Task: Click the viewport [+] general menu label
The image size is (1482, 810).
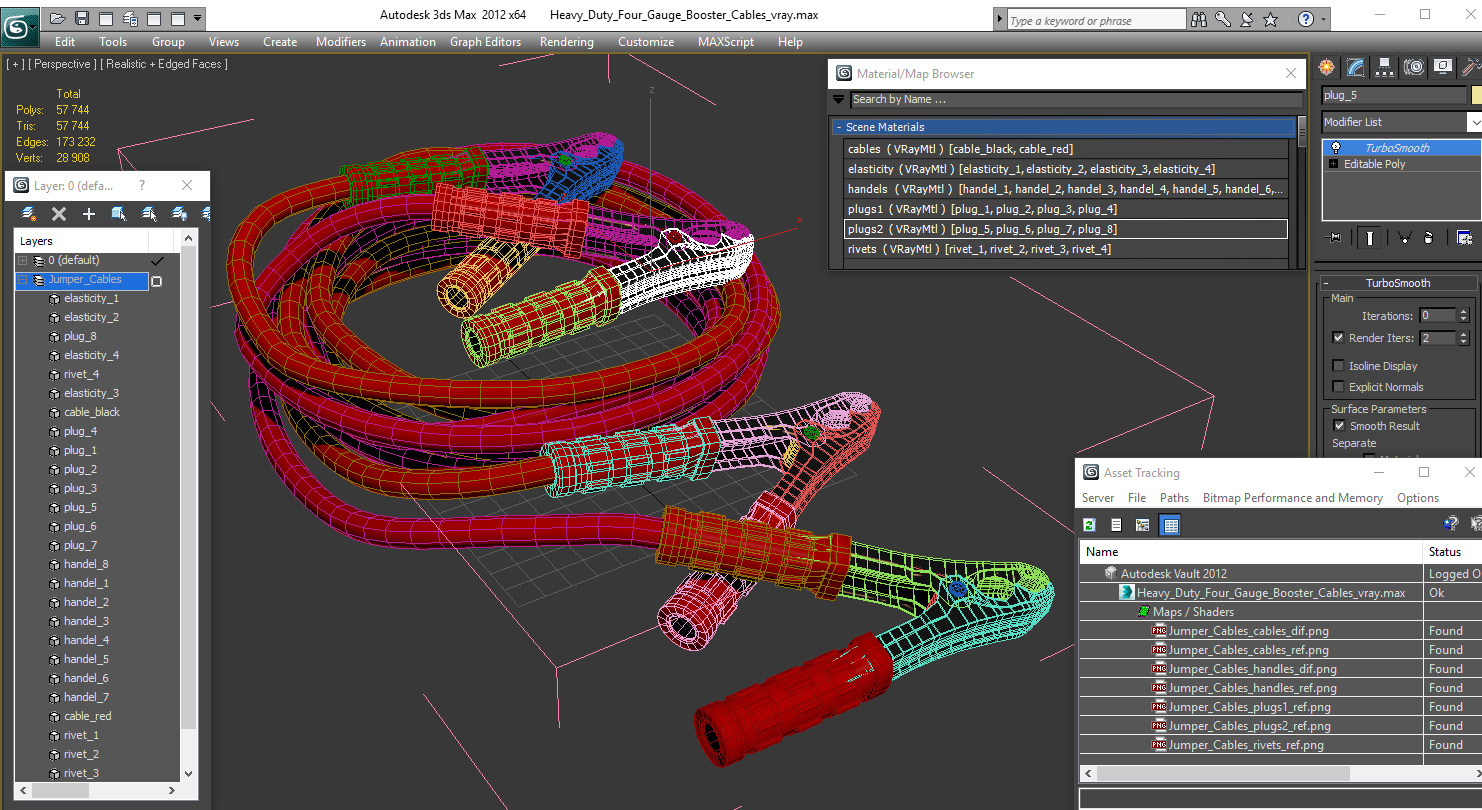Action: [x=16, y=64]
